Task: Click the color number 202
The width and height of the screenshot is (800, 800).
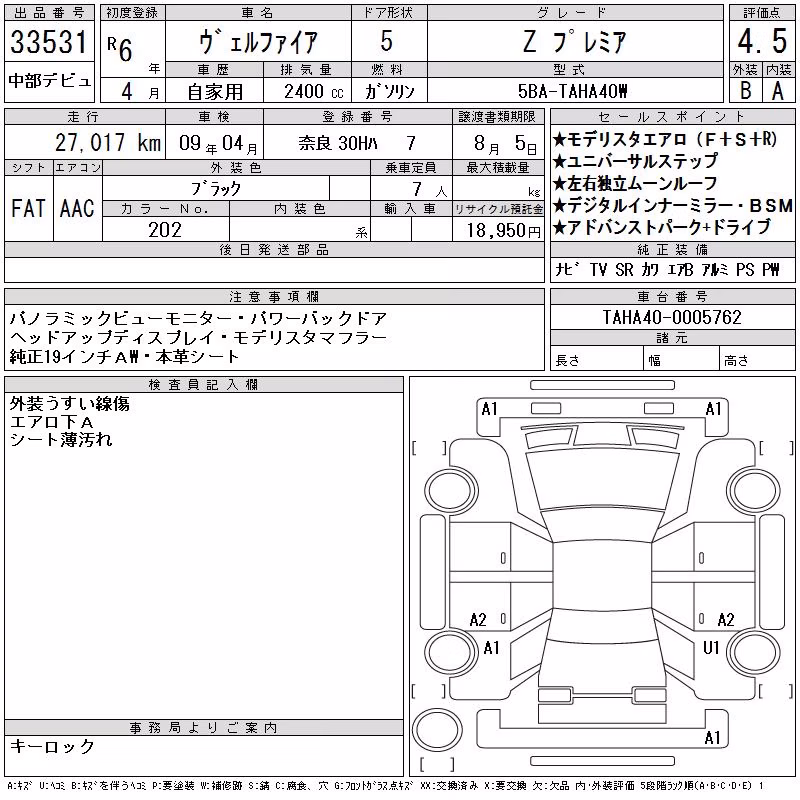Action: (x=165, y=230)
